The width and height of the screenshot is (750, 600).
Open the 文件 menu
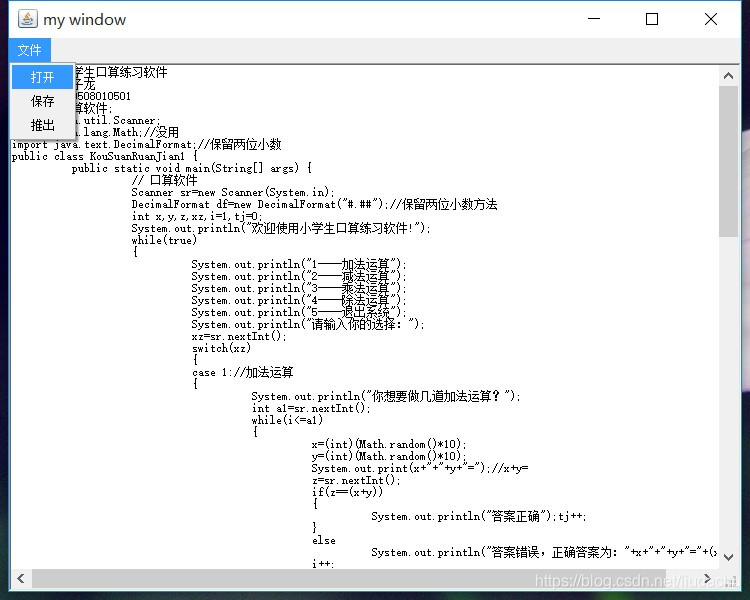[29, 50]
